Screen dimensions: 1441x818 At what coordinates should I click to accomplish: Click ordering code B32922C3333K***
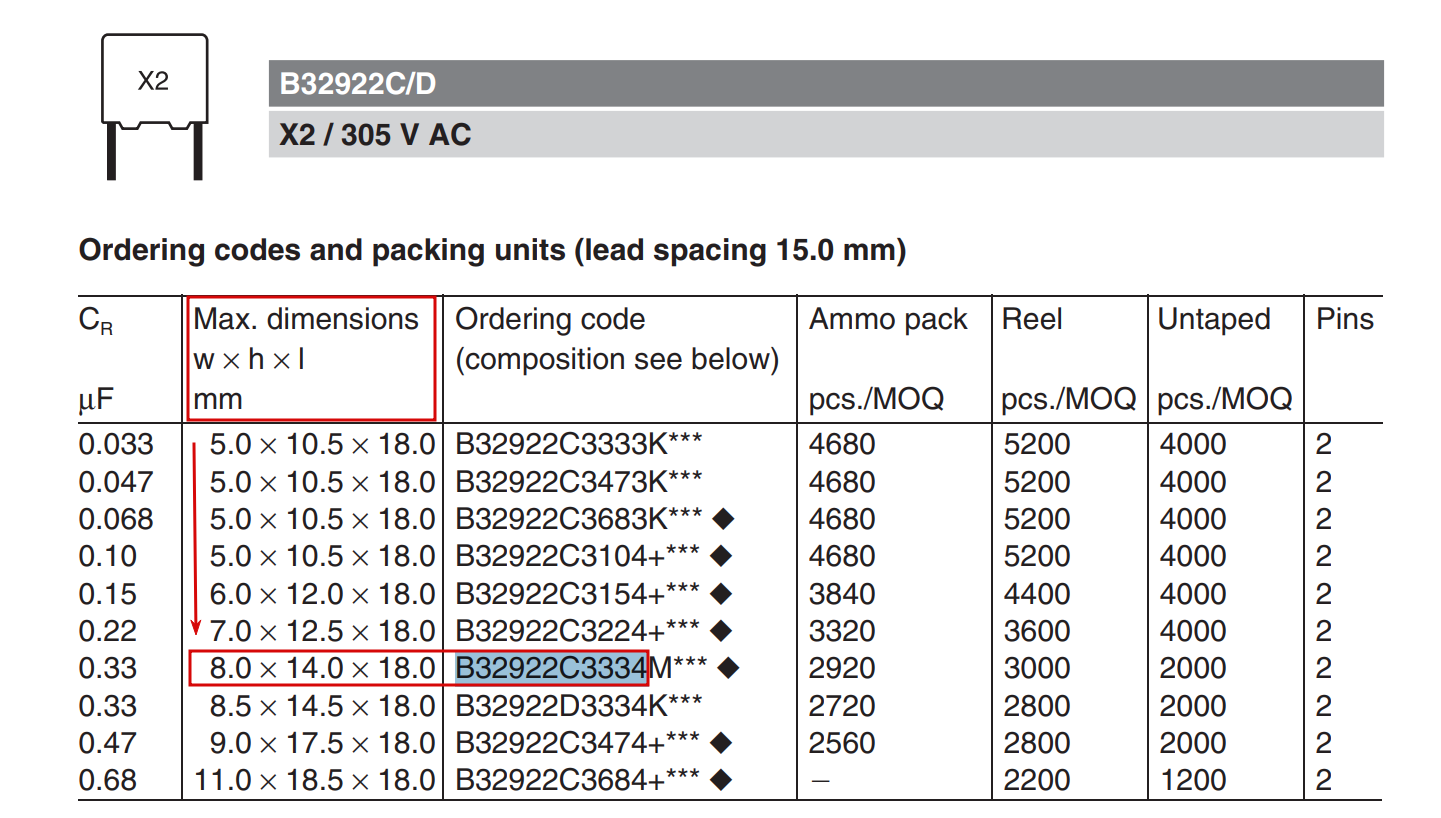pos(577,444)
